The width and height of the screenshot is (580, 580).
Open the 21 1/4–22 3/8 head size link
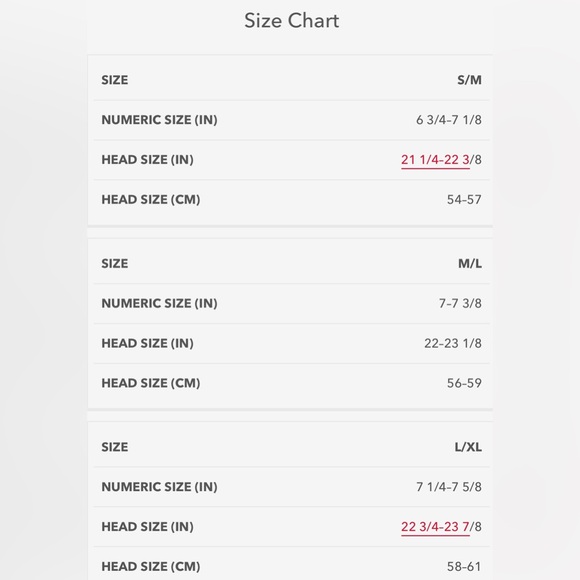[435, 160]
